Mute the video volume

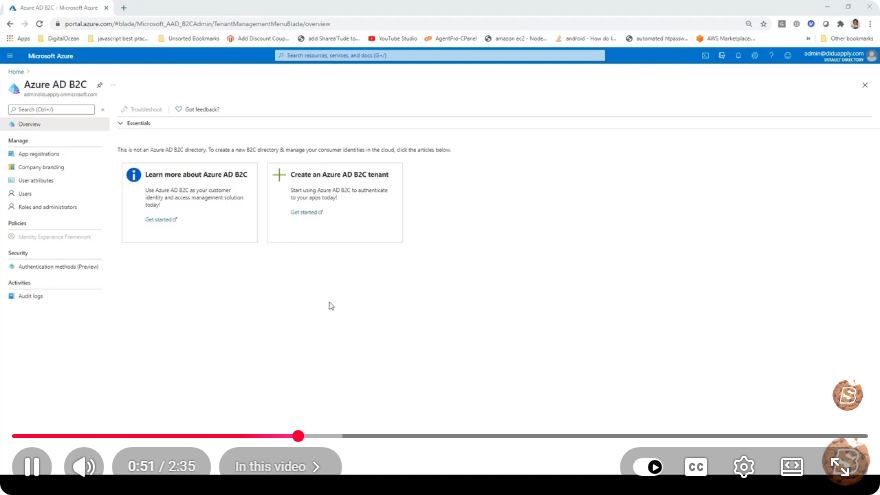tap(84, 466)
